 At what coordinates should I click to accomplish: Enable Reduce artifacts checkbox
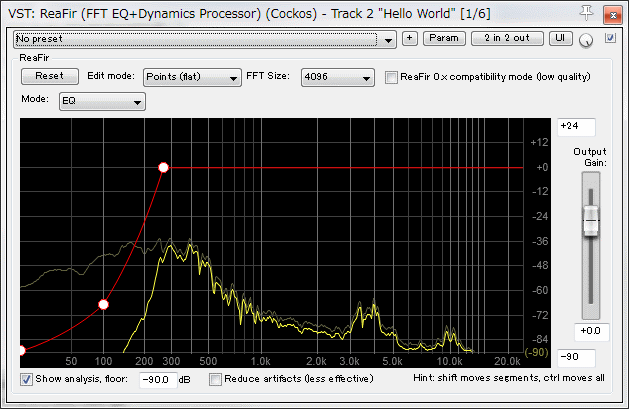point(215,379)
